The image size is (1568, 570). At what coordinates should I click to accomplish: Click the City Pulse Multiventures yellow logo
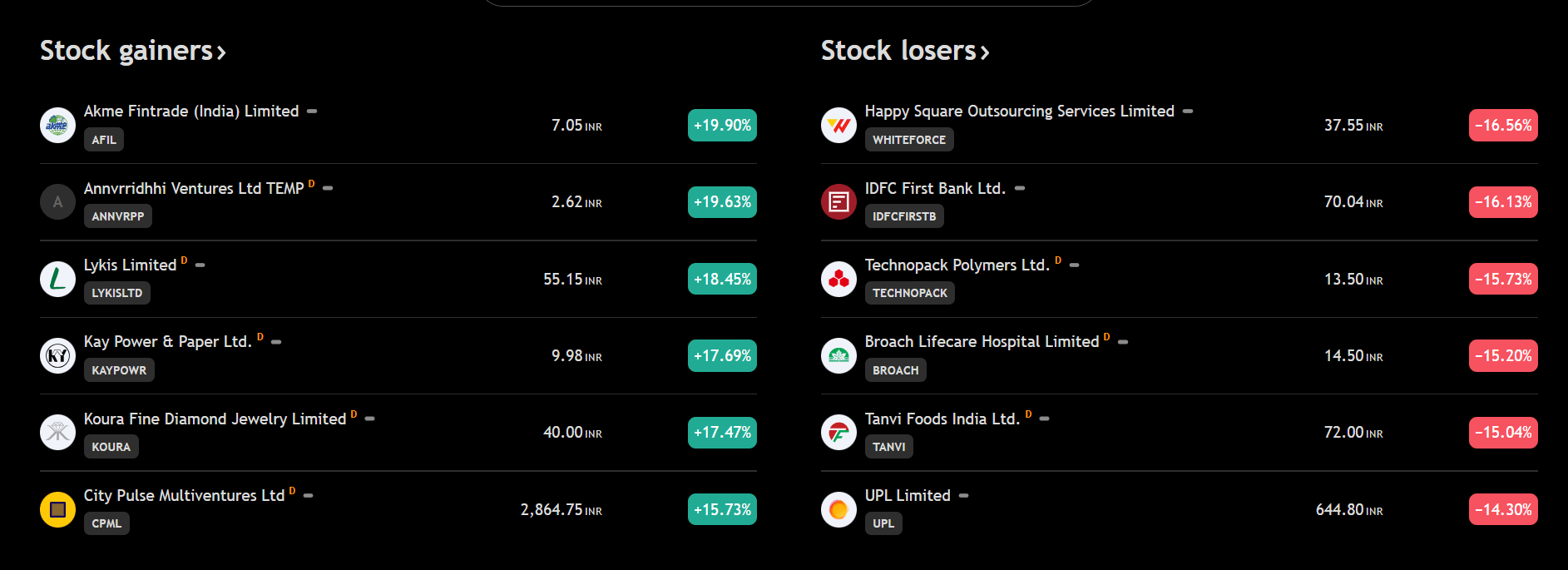(x=57, y=509)
